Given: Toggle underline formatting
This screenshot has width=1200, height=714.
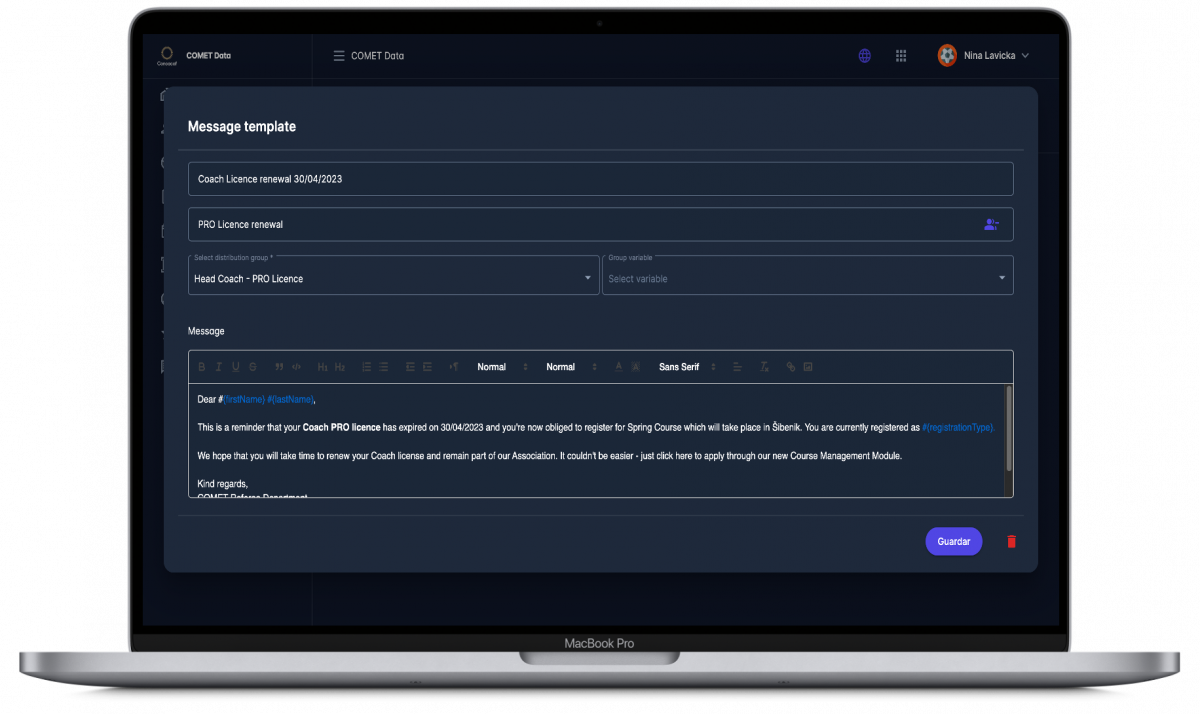Looking at the screenshot, I should (235, 367).
